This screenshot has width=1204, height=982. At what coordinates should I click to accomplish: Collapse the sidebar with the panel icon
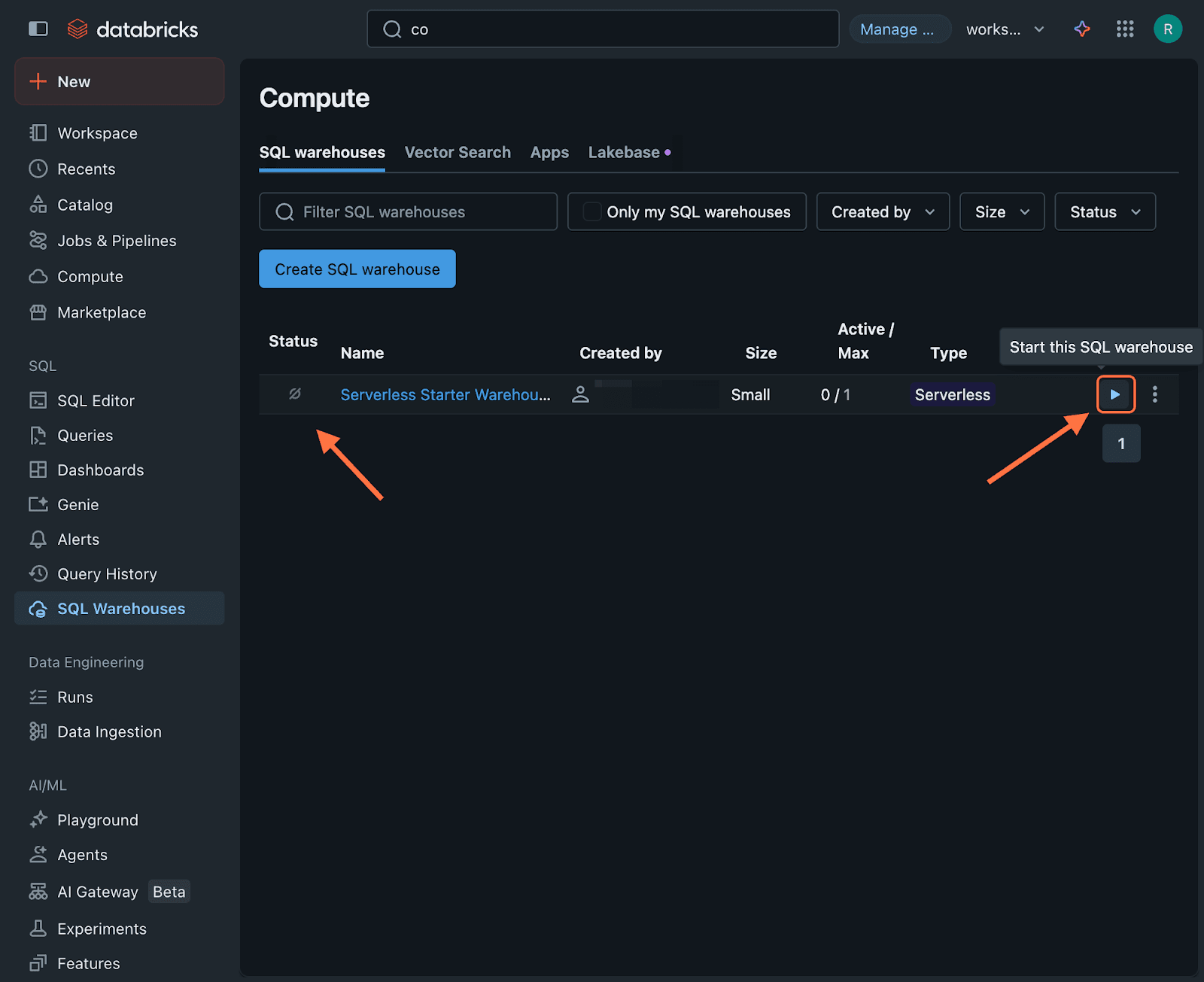coord(38,29)
